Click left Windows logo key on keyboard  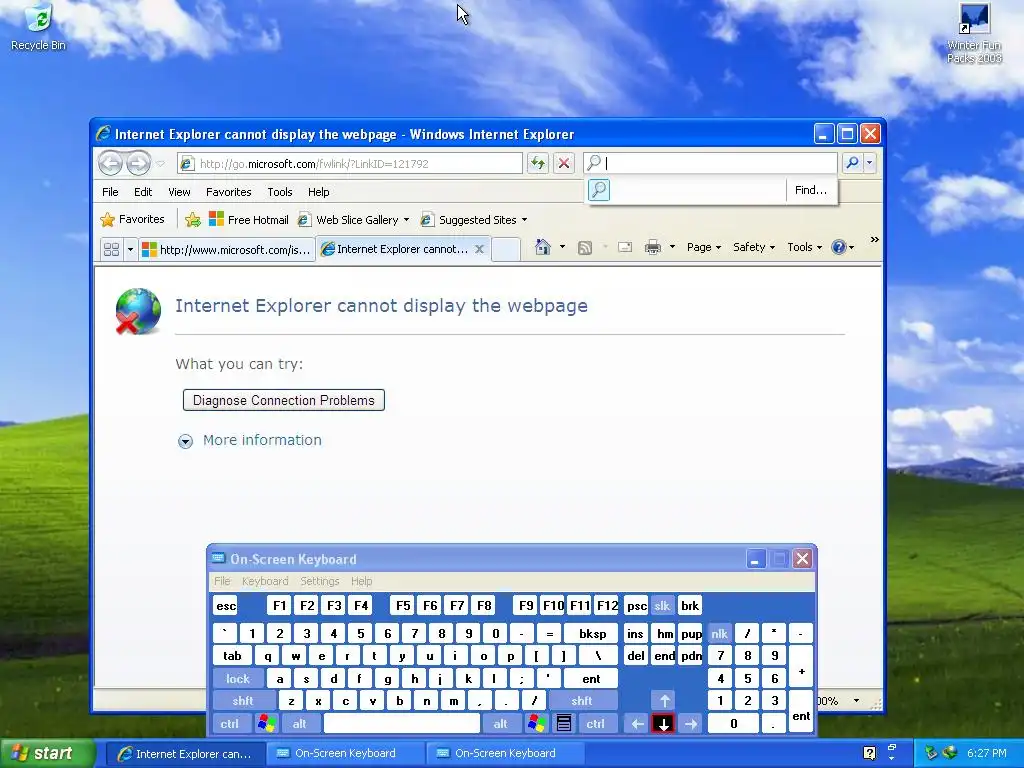[266, 724]
